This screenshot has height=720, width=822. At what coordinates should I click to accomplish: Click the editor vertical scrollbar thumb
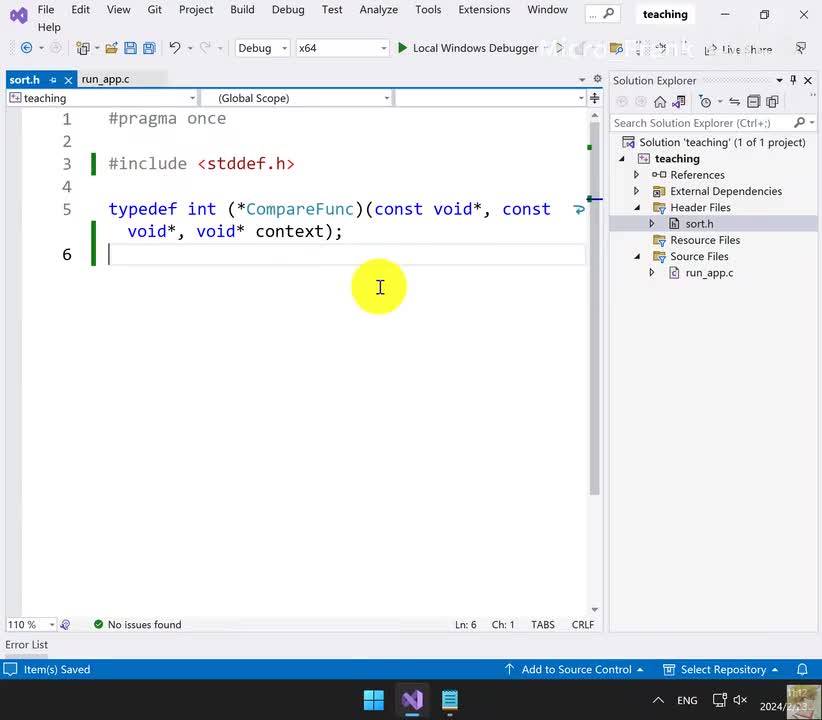pyautogui.click(x=594, y=308)
